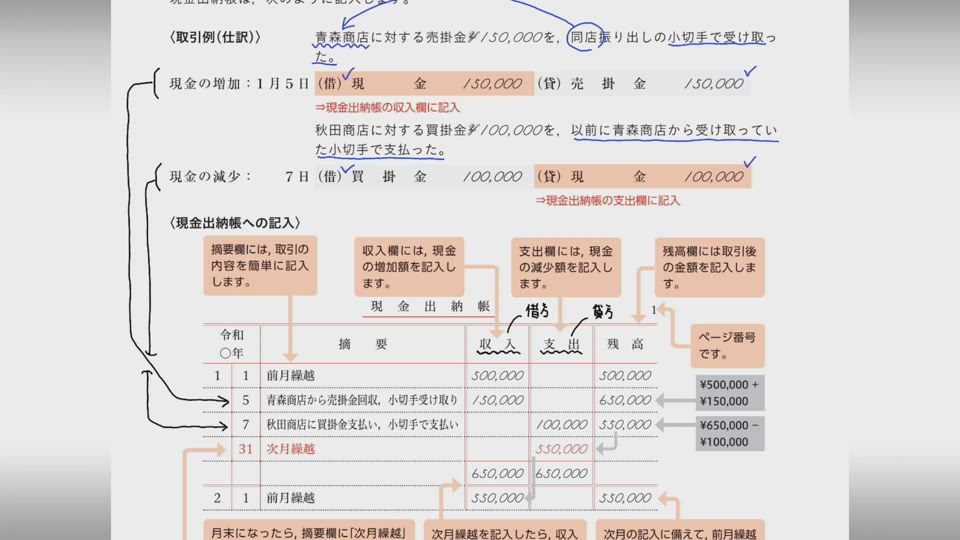Click the highlighted (借) 現金 150,000 entry

tap(424, 84)
